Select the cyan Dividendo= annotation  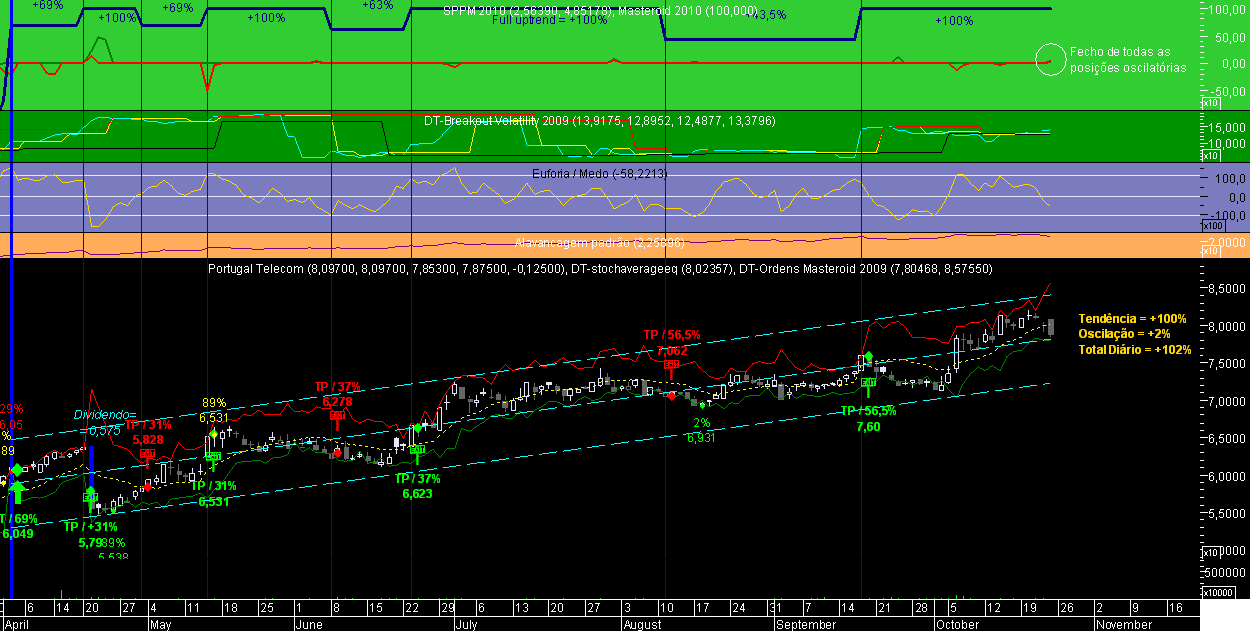coord(105,414)
